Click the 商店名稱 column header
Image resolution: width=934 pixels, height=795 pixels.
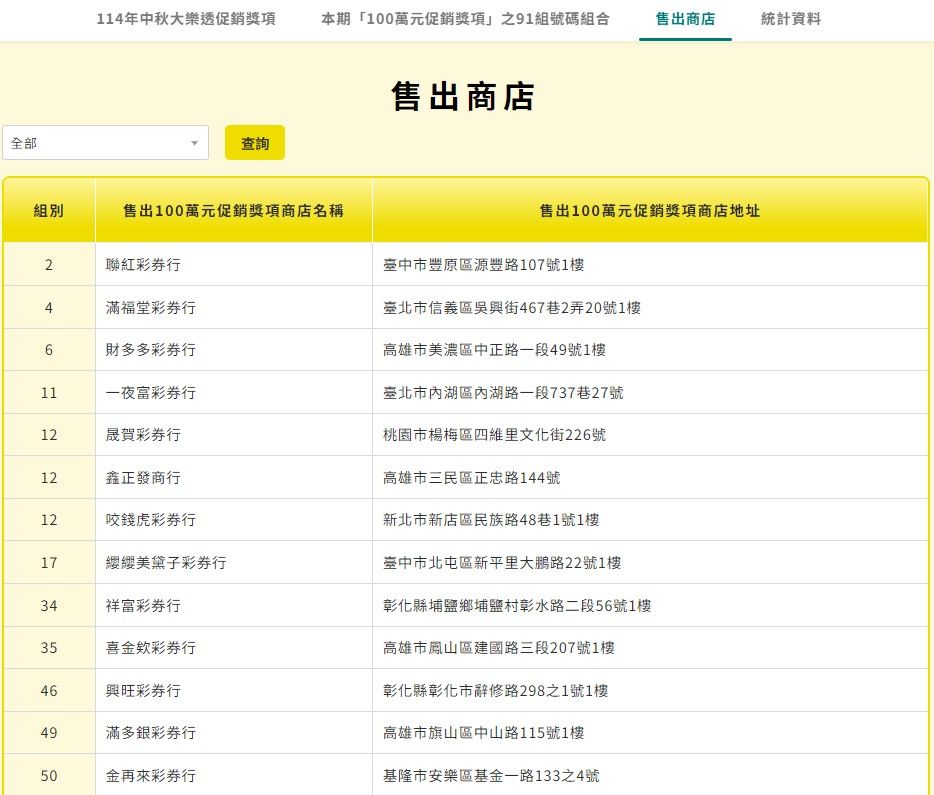point(233,211)
